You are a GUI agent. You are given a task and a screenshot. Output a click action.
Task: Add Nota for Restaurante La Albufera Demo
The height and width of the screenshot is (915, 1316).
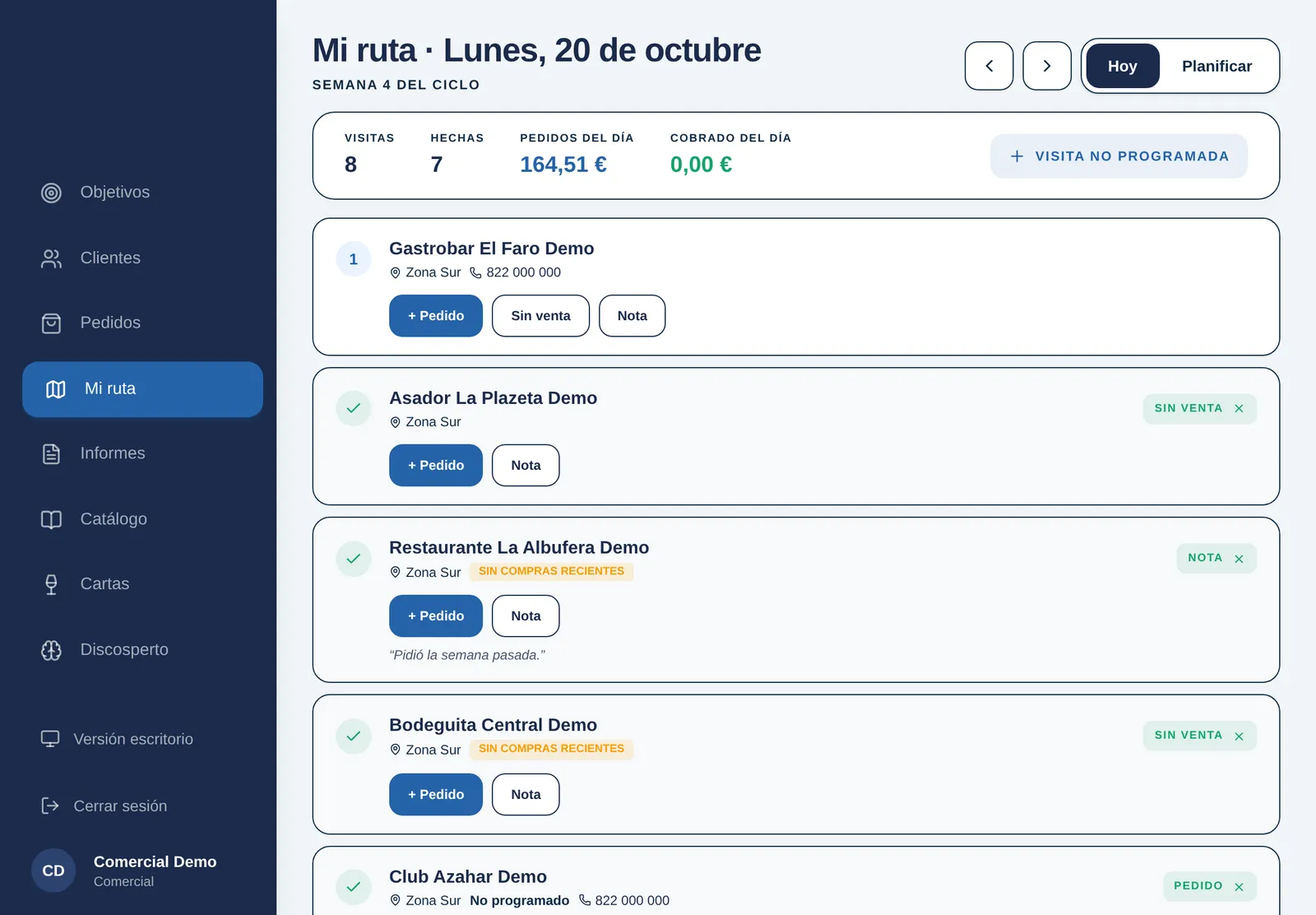[x=526, y=616]
